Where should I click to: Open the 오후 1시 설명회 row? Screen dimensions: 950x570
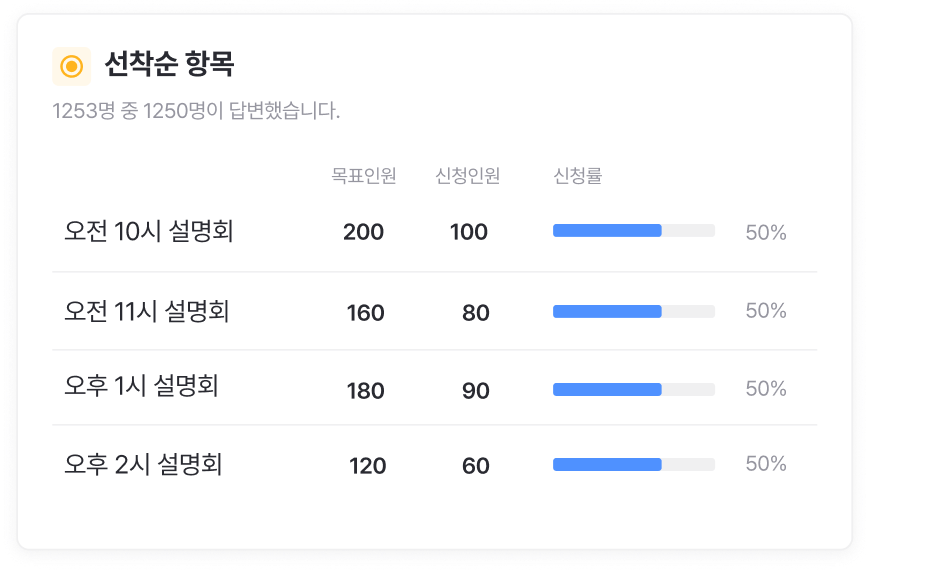(x=141, y=387)
